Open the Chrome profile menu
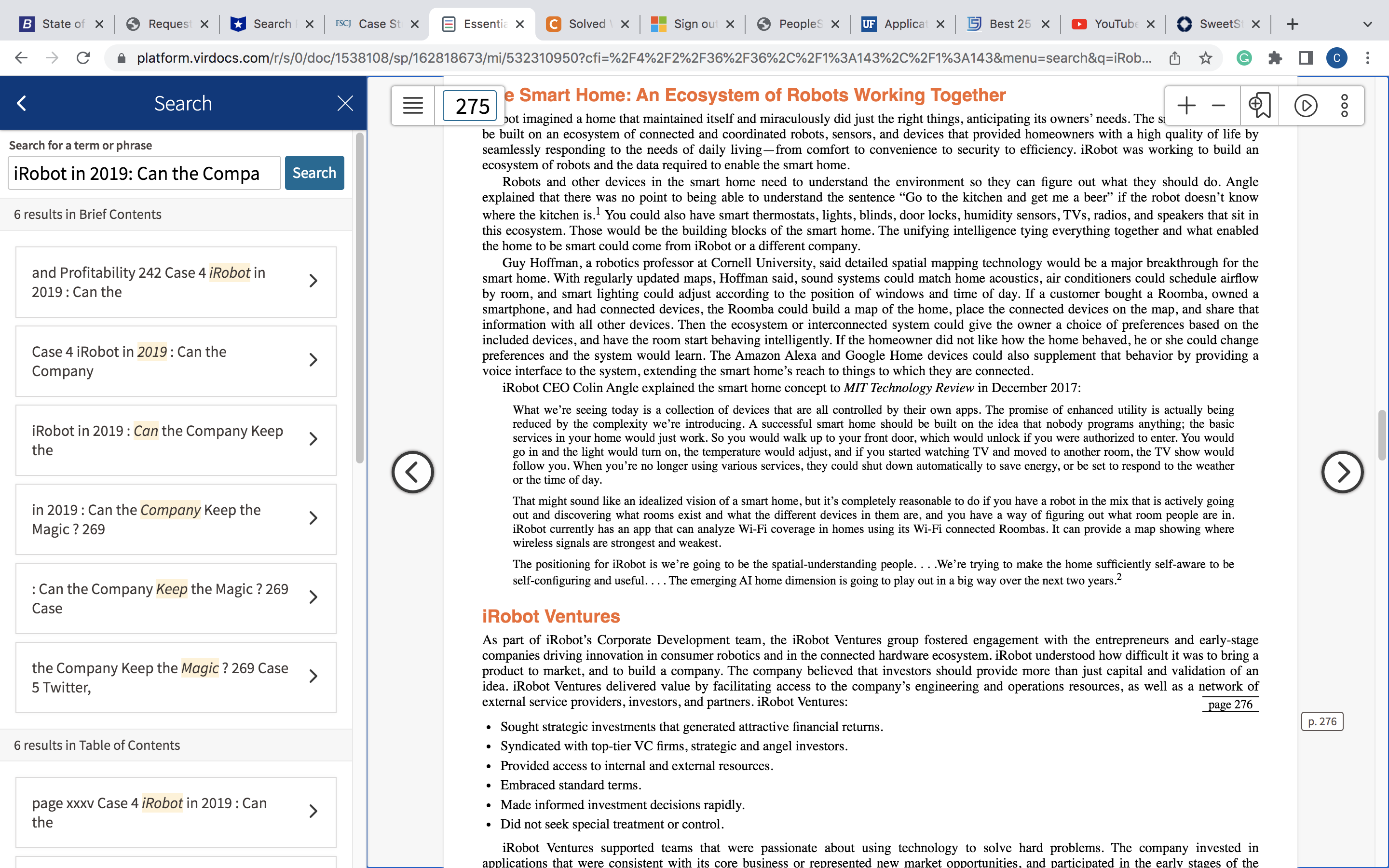The width and height of the screenshot is (1389, 868). (1337, 58)
